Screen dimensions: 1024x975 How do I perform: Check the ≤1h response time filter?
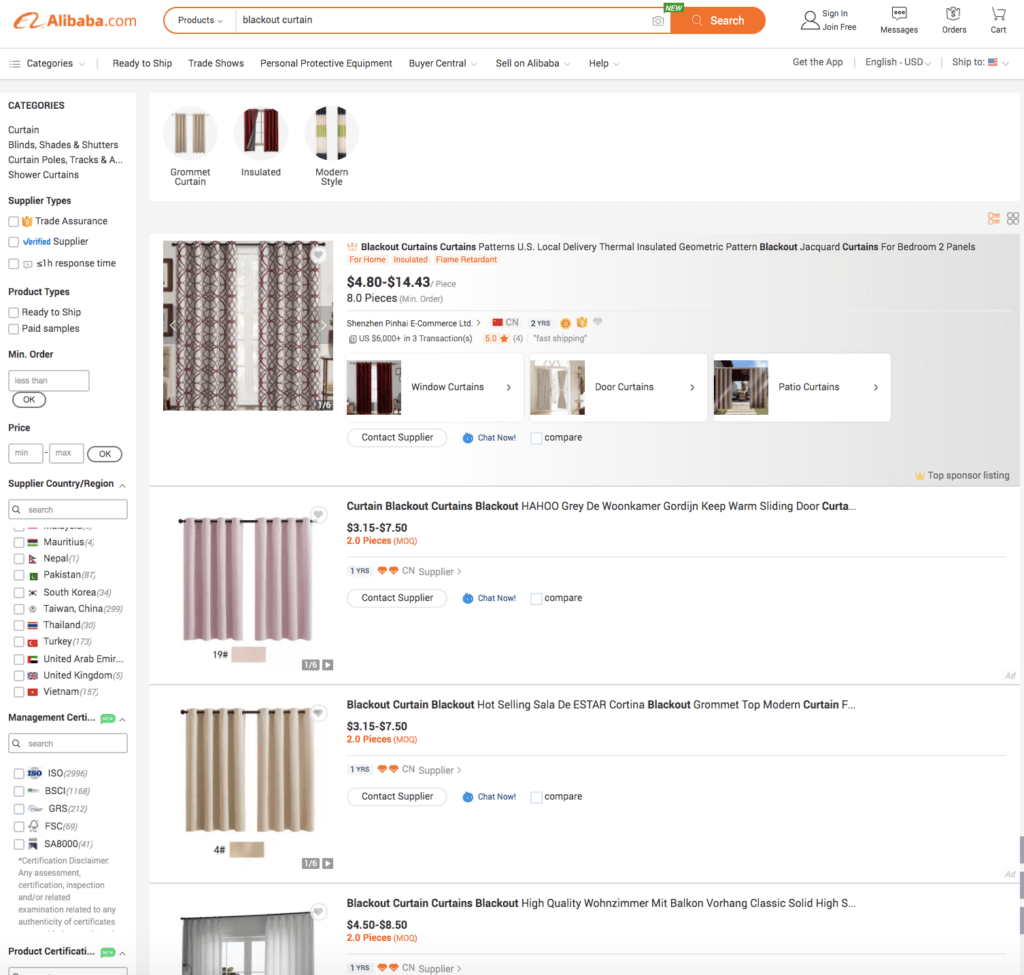pyautogui.click(x=13, y=264)
